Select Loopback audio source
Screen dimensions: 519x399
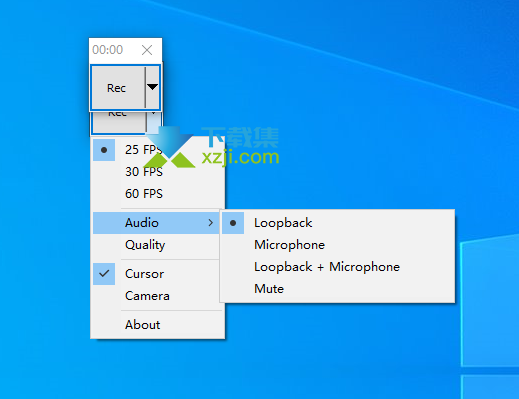pyautogui.click(x=337, y=223)
